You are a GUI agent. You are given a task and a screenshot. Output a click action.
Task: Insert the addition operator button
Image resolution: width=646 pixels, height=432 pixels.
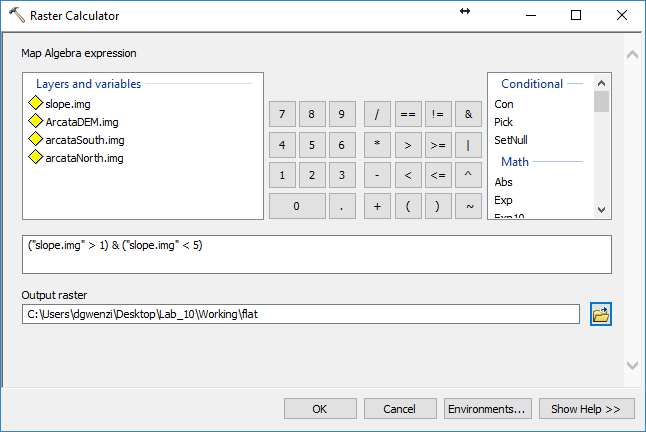[377, 206]
